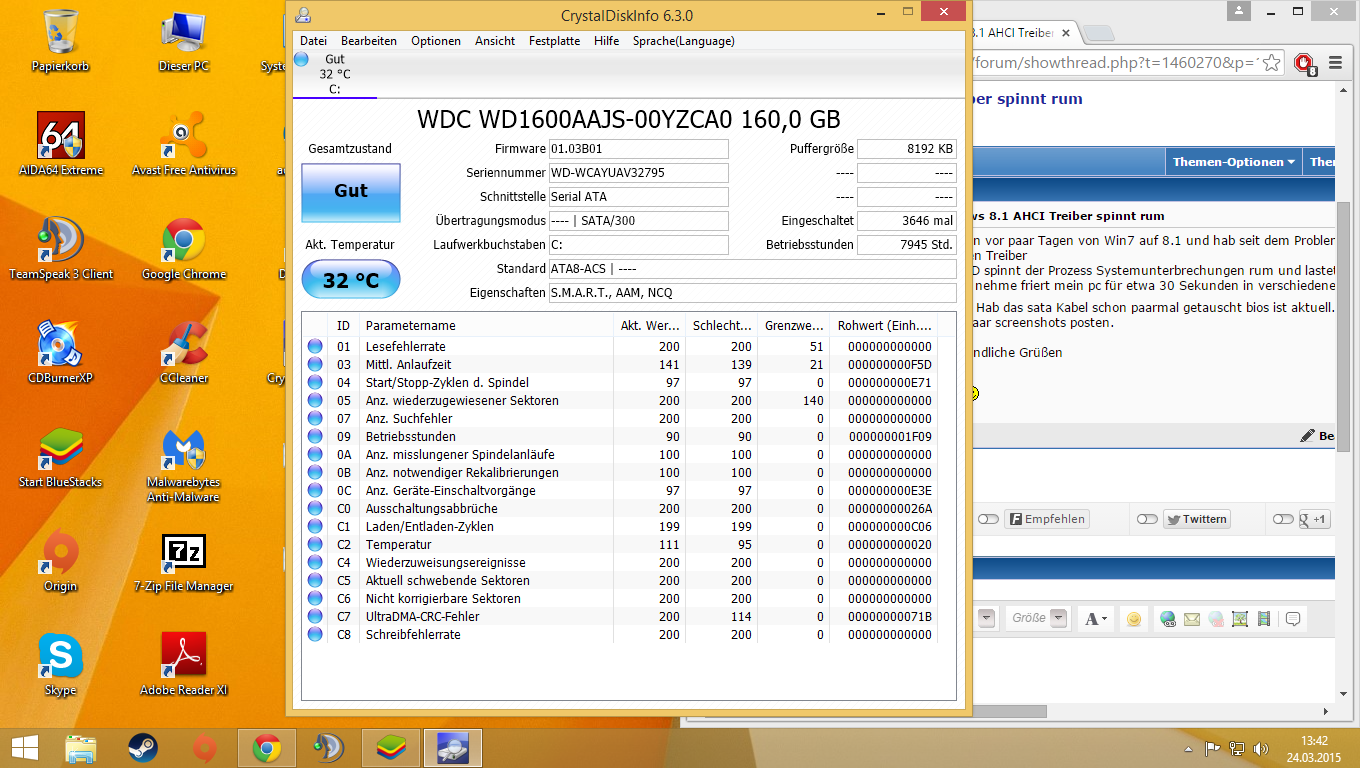Open the Bearbeiten menu

pos(369,41)
